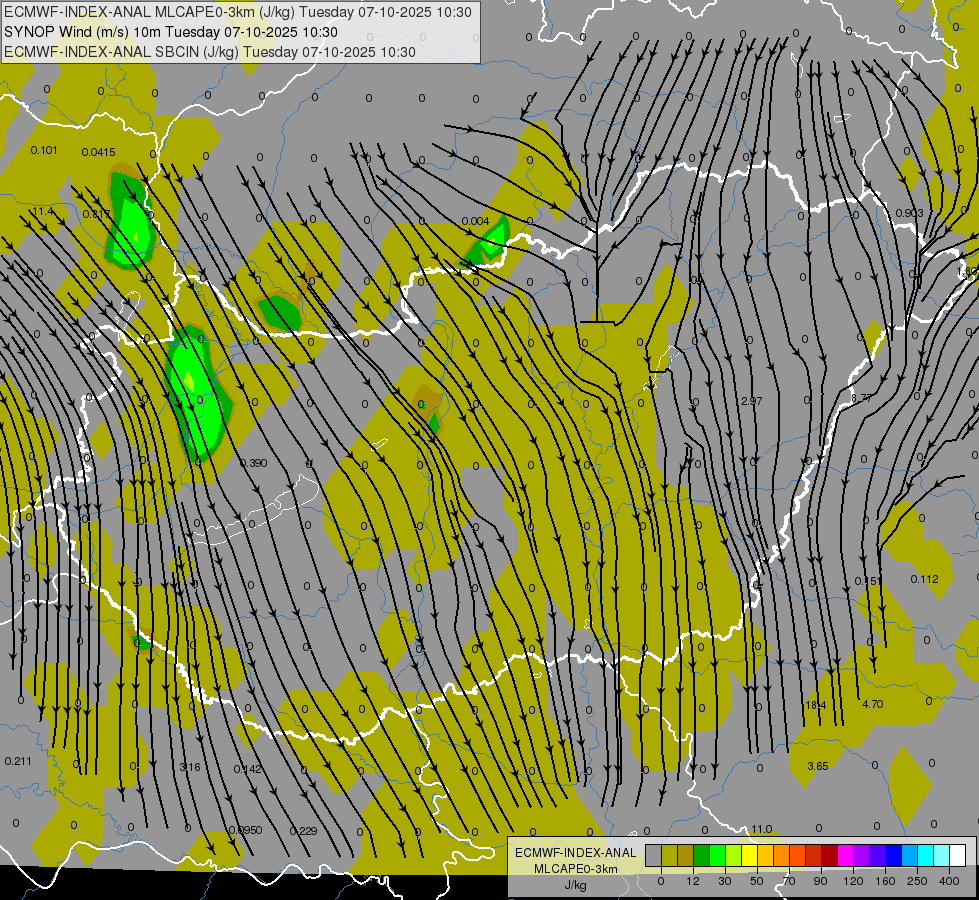Image resolution: width=979 pixels, height=900 pixels.
Task: Click the legend tick label '70'
Action: (x=789, y=881)
